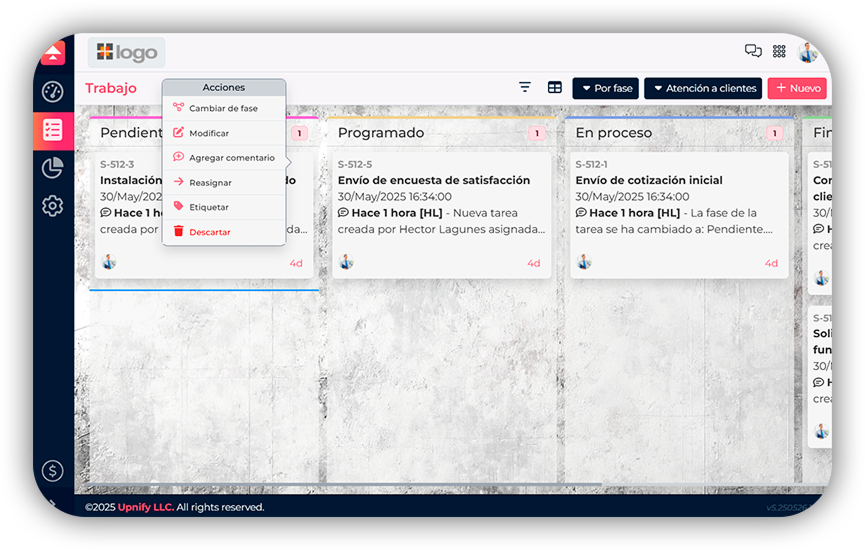The image size is (865, 550).
Task: Switch to the table view icon
Action: pos(554,88)
